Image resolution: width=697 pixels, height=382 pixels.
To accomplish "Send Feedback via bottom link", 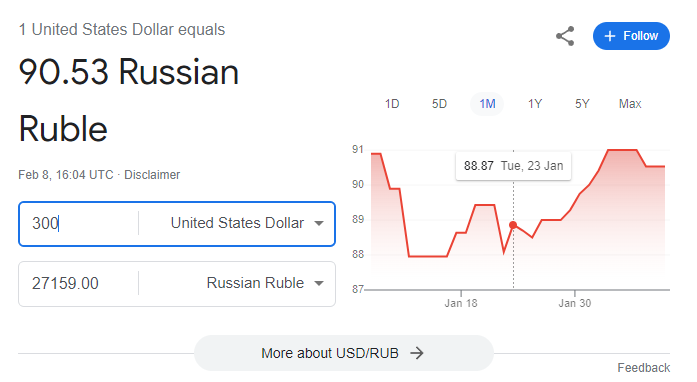I will click(643, 368).
